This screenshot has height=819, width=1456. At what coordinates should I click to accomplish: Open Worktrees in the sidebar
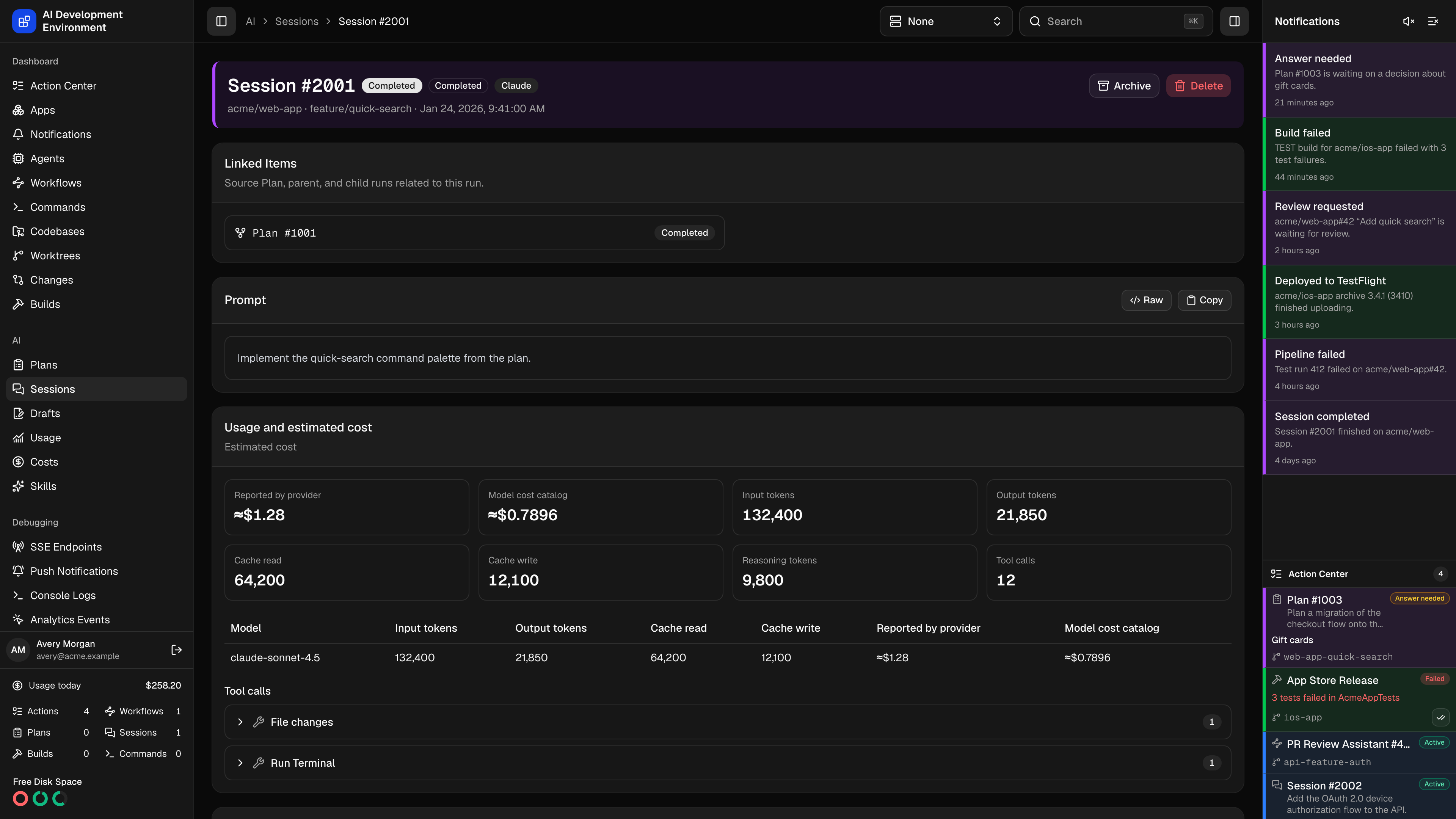pyautogui.click(x=97, y=256)
